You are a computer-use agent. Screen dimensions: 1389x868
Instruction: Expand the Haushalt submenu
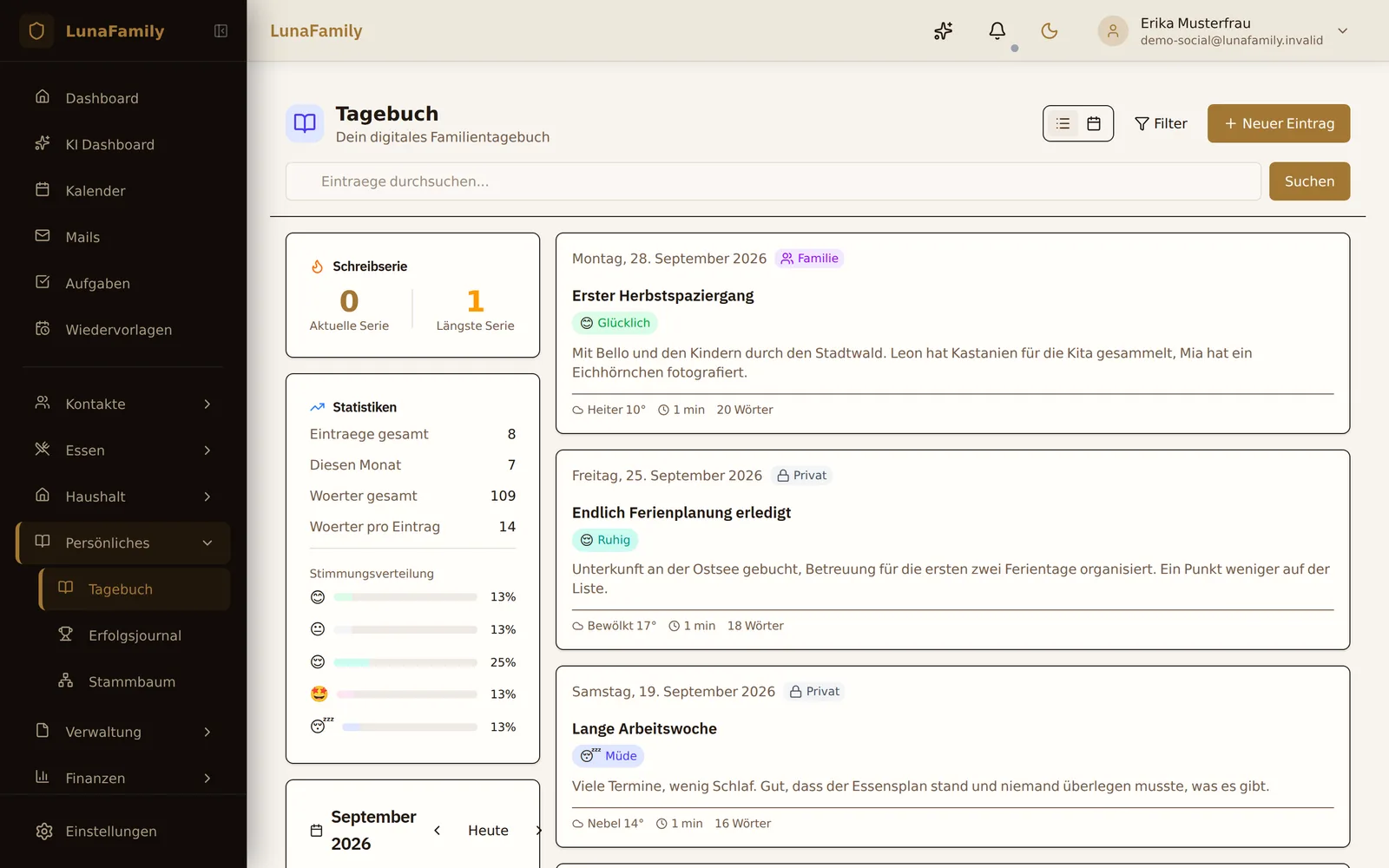(123, 496)
